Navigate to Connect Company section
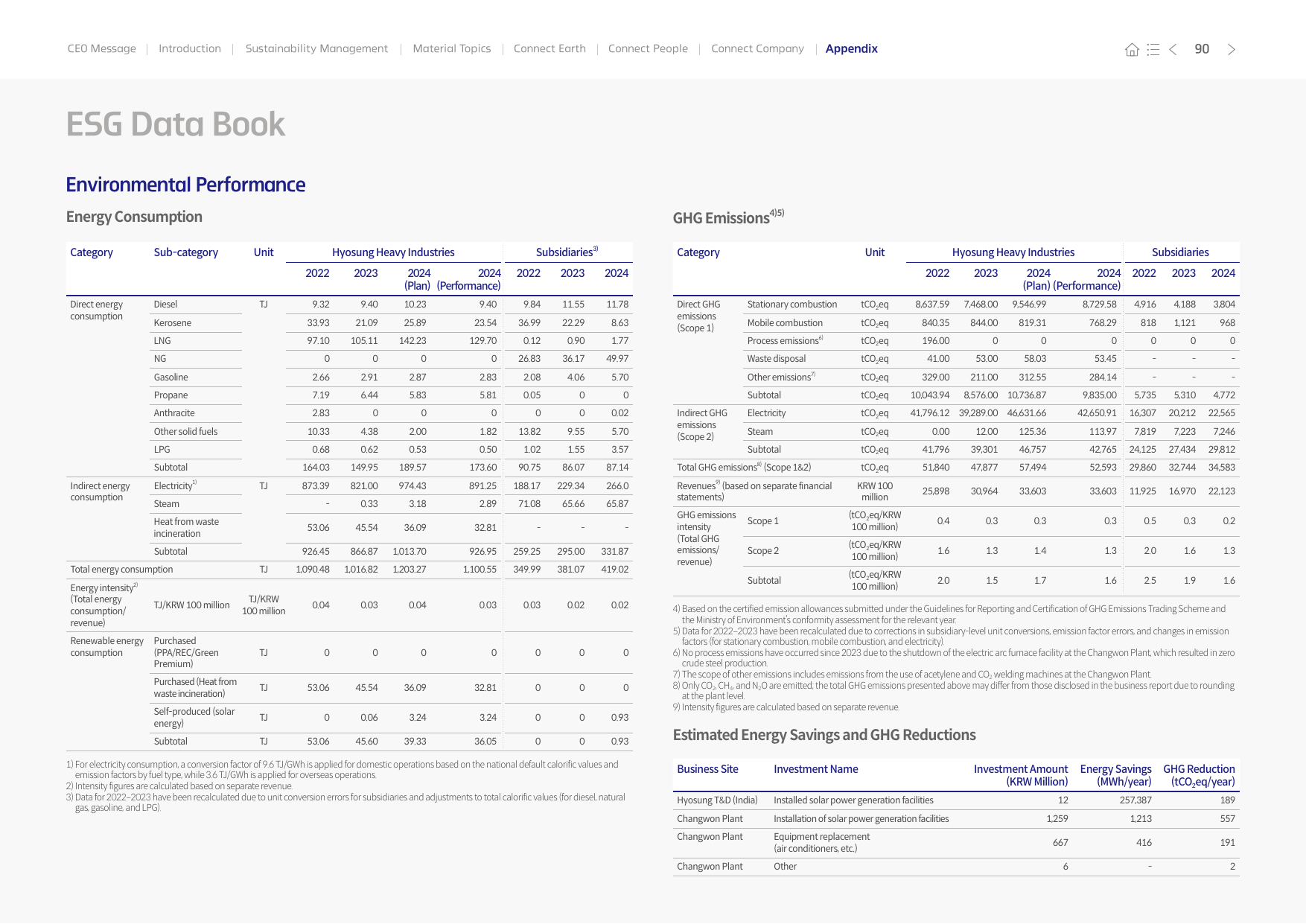The height and width of the screenshot is (924, 1306). point(757,48)
